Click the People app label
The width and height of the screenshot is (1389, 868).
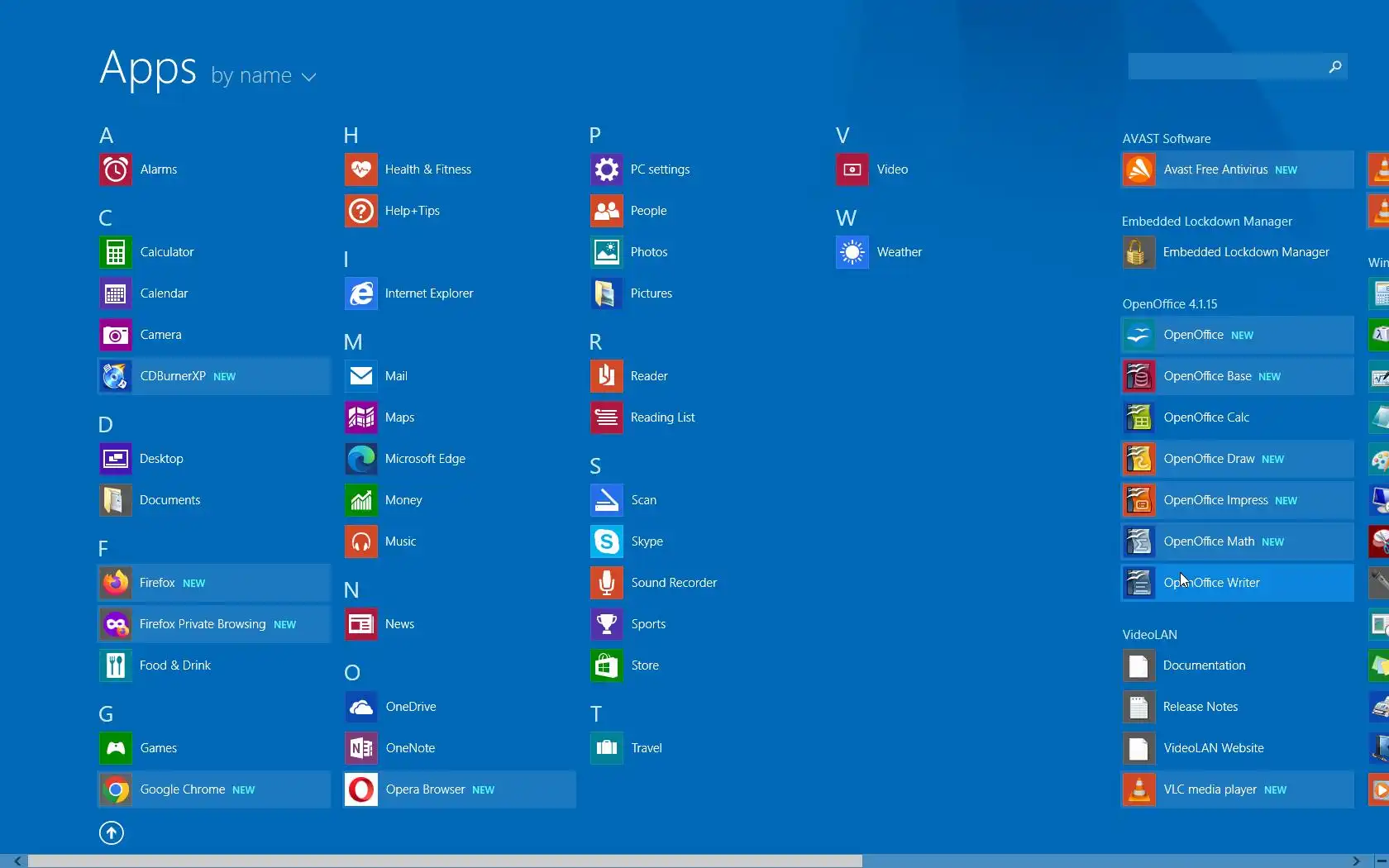pos(648,211)
